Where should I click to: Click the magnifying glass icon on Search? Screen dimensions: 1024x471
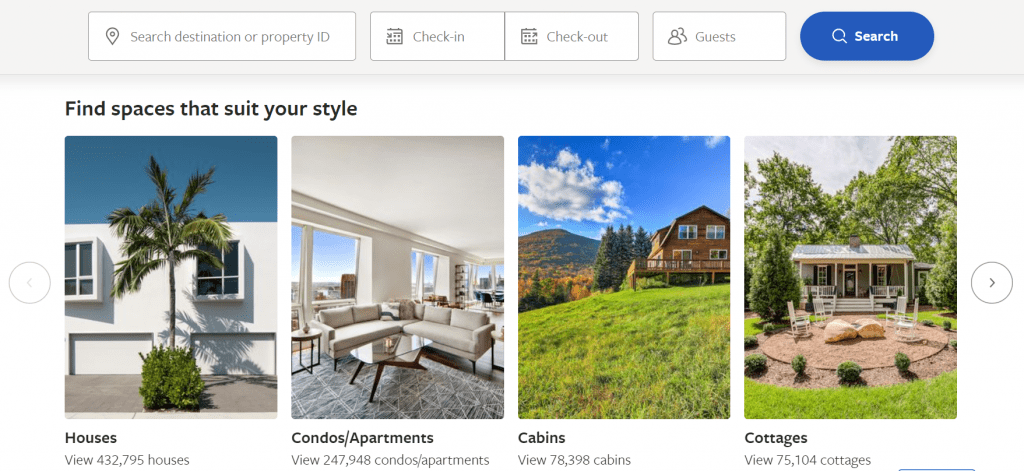point(839,36)
